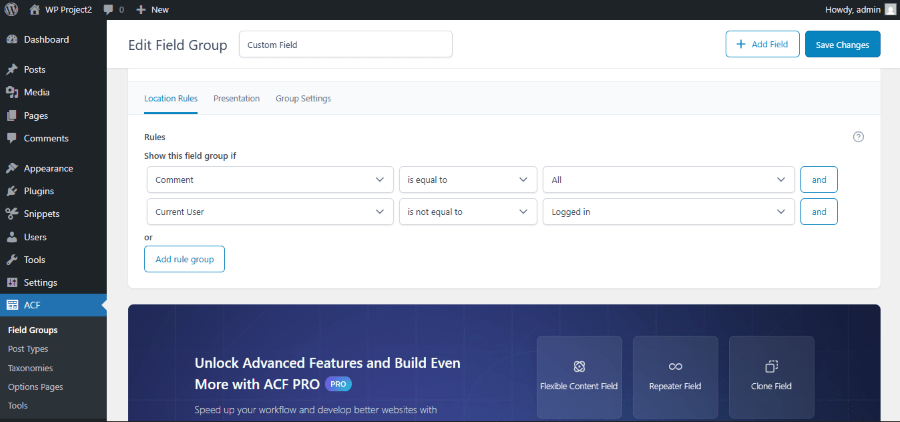Switch to the Group Settings tab
The image size is (900, 422).
303,98
